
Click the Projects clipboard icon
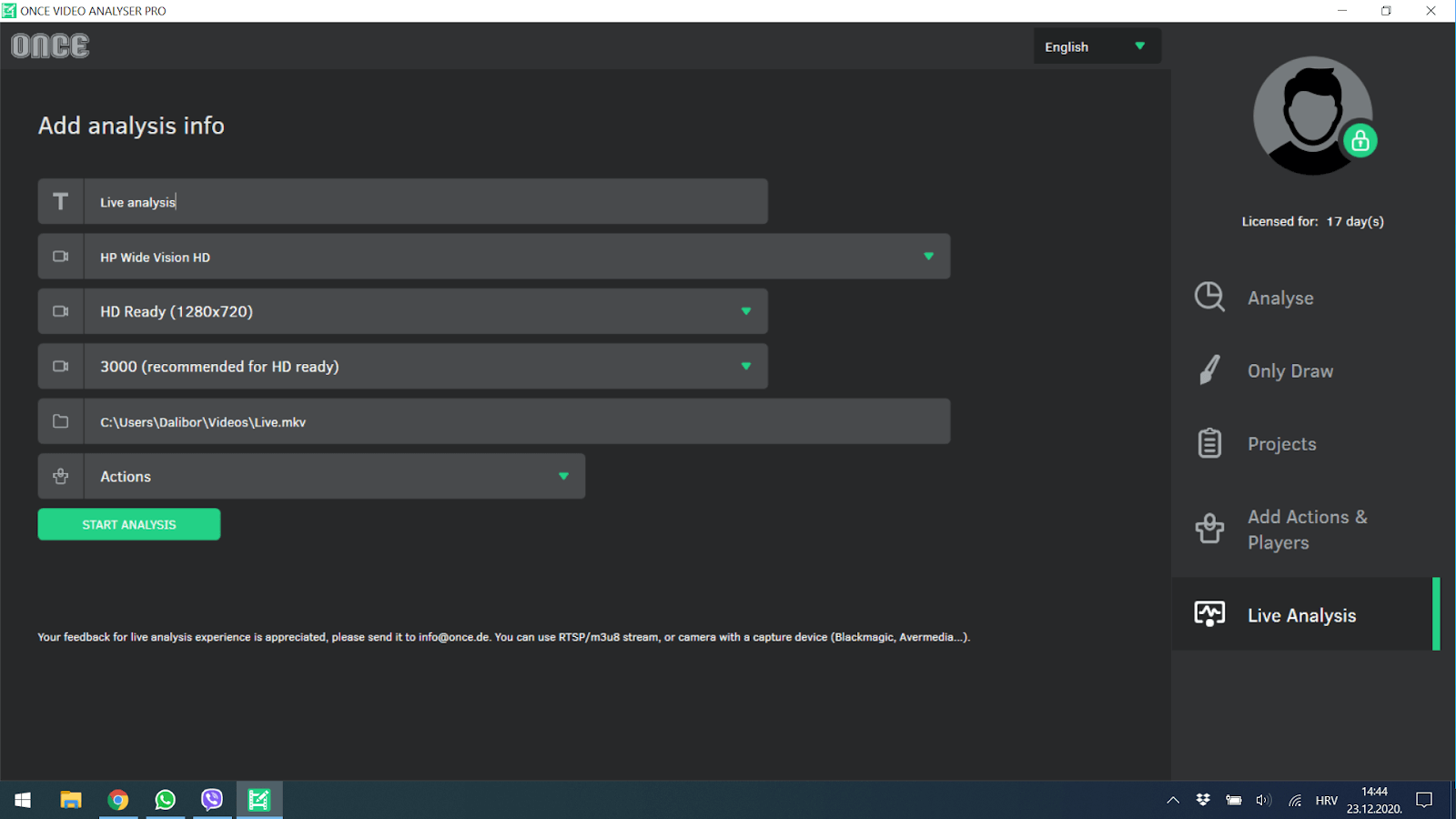(x=1208, y=443)
